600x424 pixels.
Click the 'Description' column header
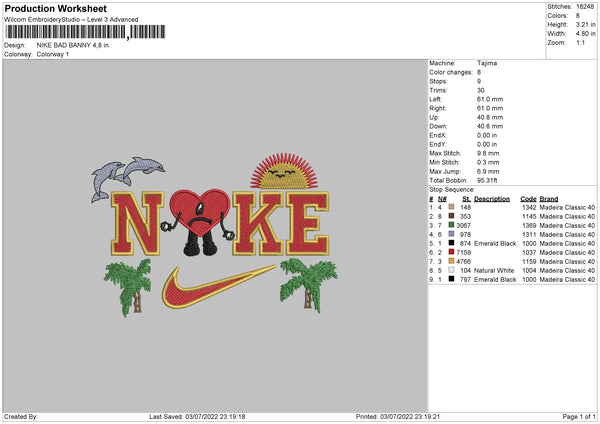point(492,199)
